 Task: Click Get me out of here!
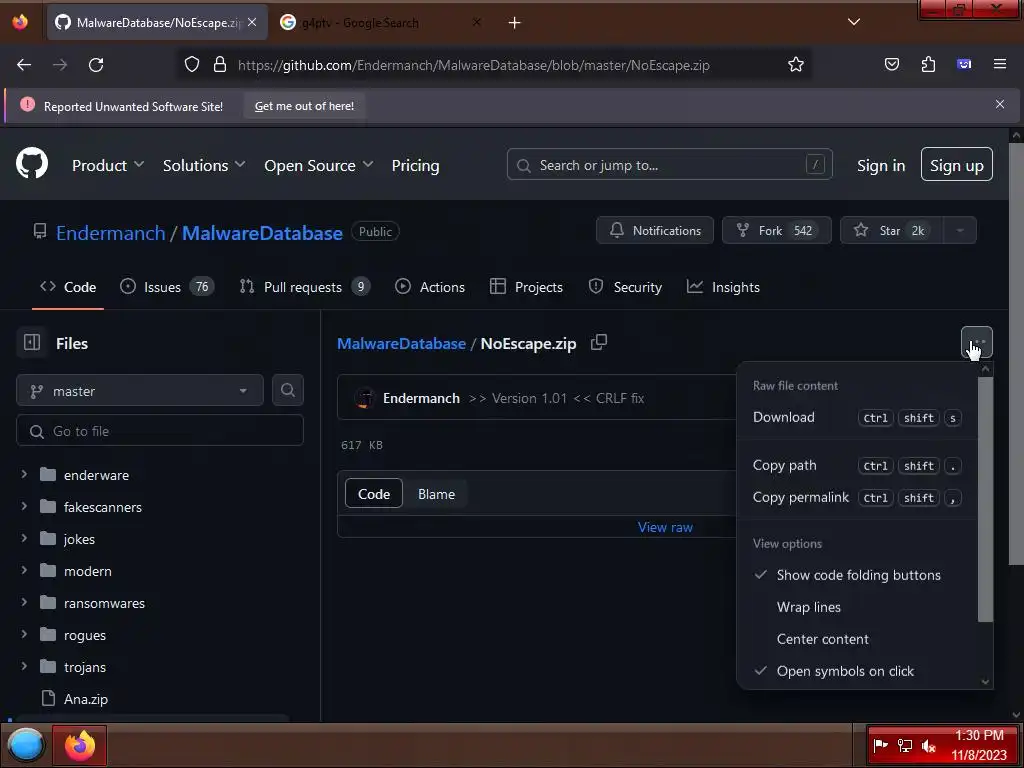pos(304,106)
